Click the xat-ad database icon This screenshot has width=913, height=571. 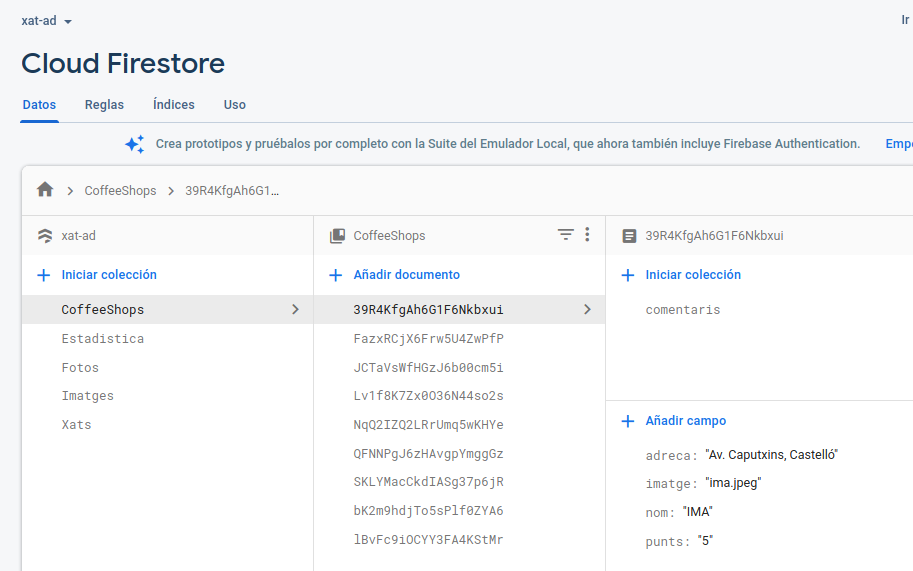click(44, 236)
